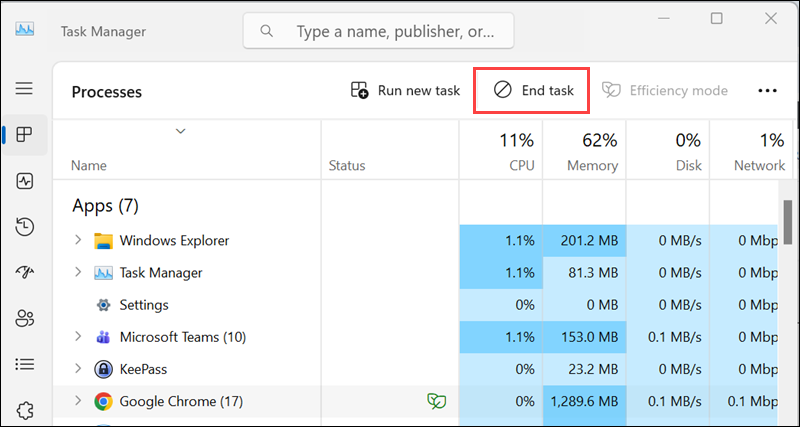Open the Startup apps sidebar icon
Viewport: 800px width, 427px height.
(24, 273)
